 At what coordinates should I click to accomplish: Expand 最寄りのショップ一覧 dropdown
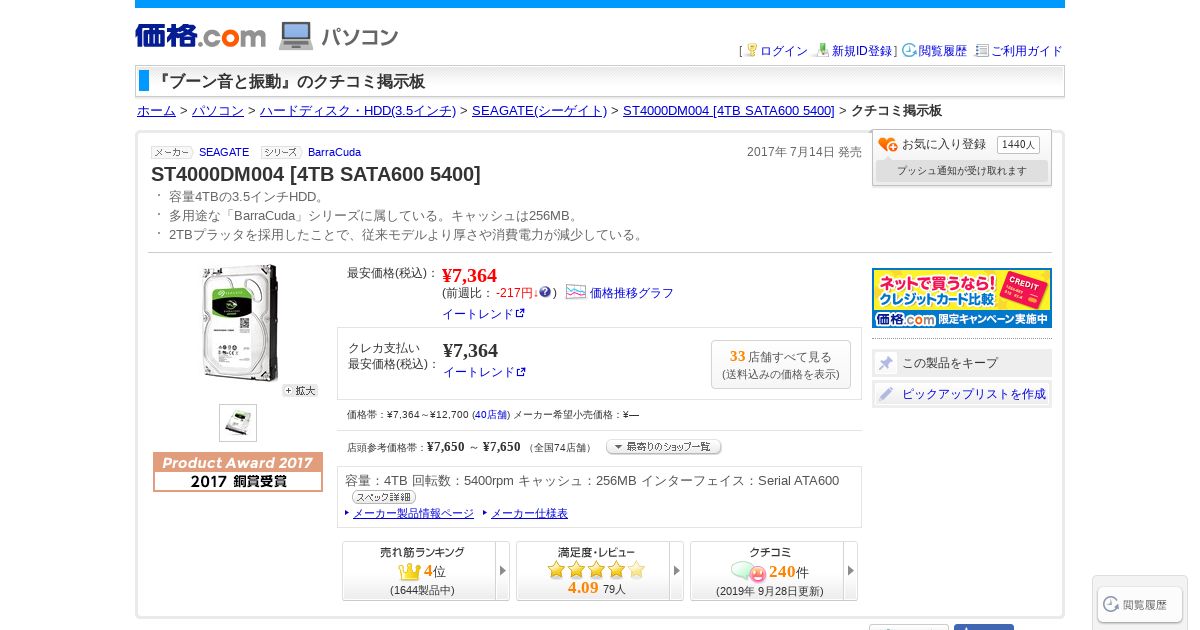[664, 447]
